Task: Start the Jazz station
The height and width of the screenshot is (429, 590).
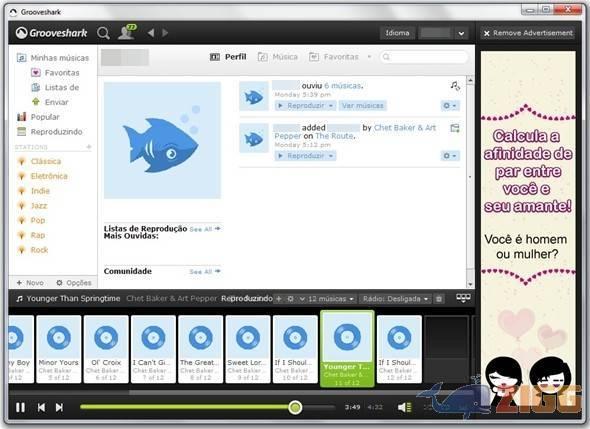Action: click(x=33, y=205)
